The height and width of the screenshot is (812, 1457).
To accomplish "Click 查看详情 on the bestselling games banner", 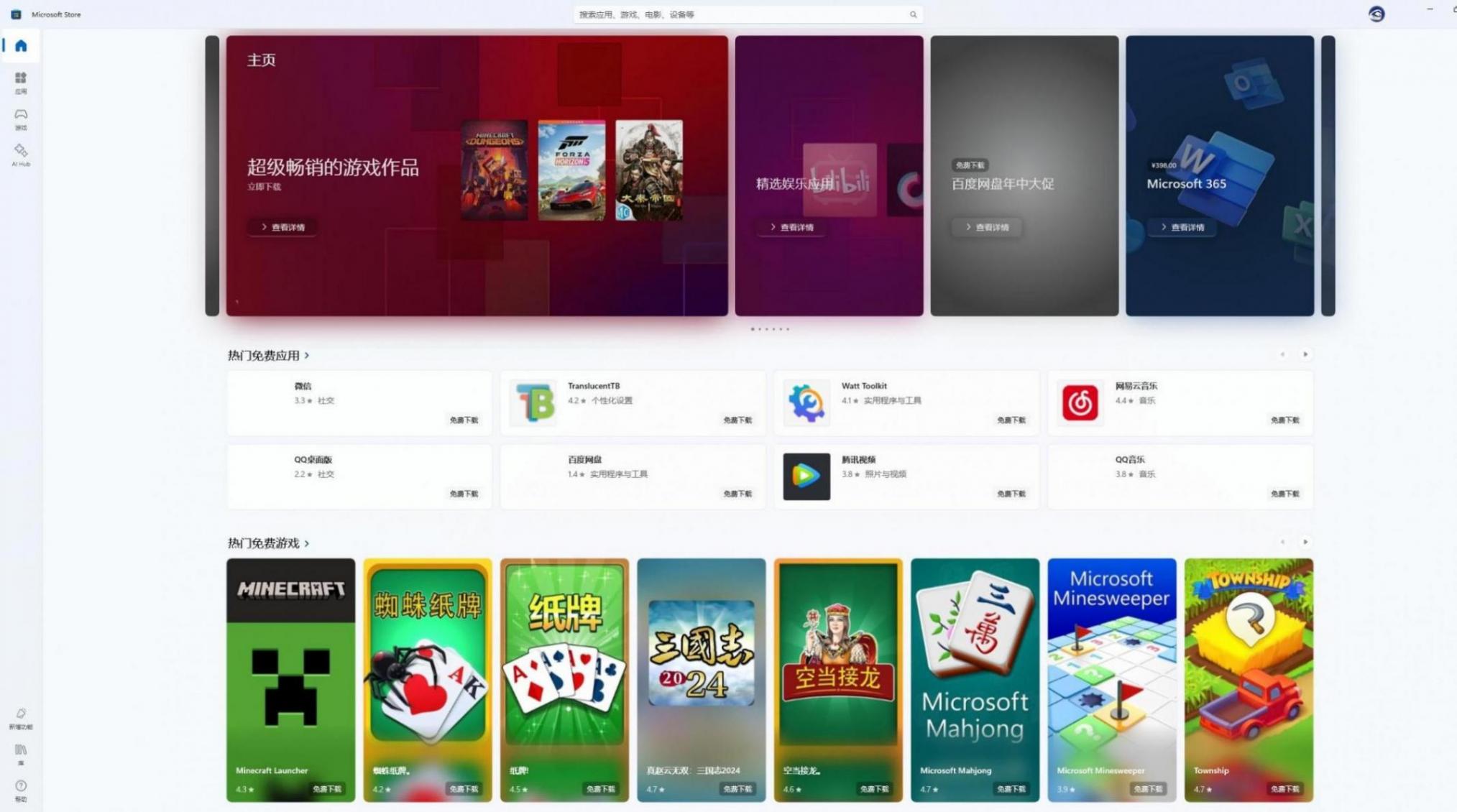I will (283, 227).
